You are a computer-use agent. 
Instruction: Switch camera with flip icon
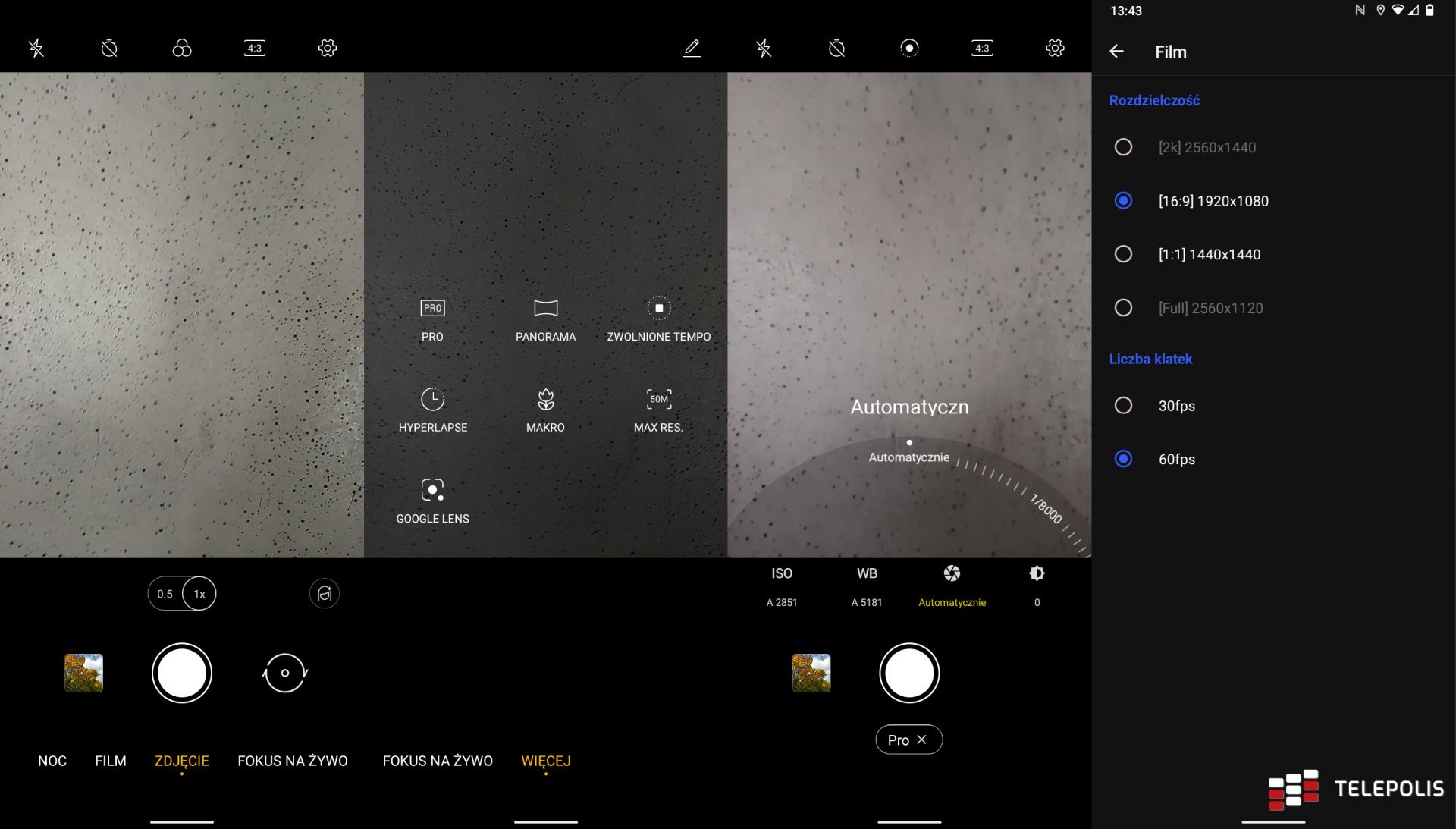point(285,673)
